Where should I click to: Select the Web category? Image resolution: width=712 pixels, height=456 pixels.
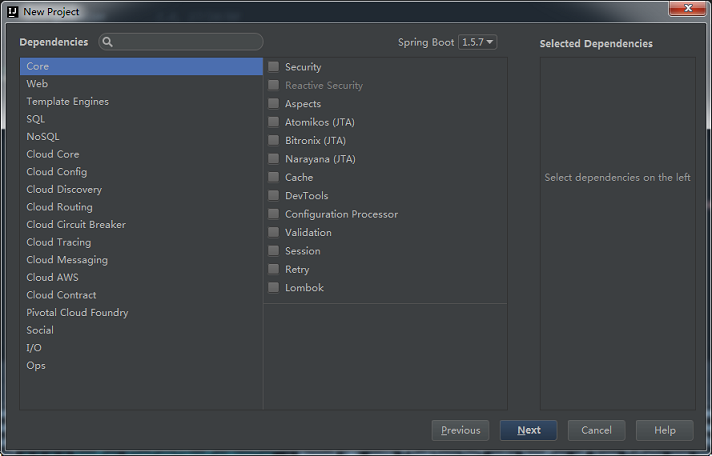pos(141,84)
